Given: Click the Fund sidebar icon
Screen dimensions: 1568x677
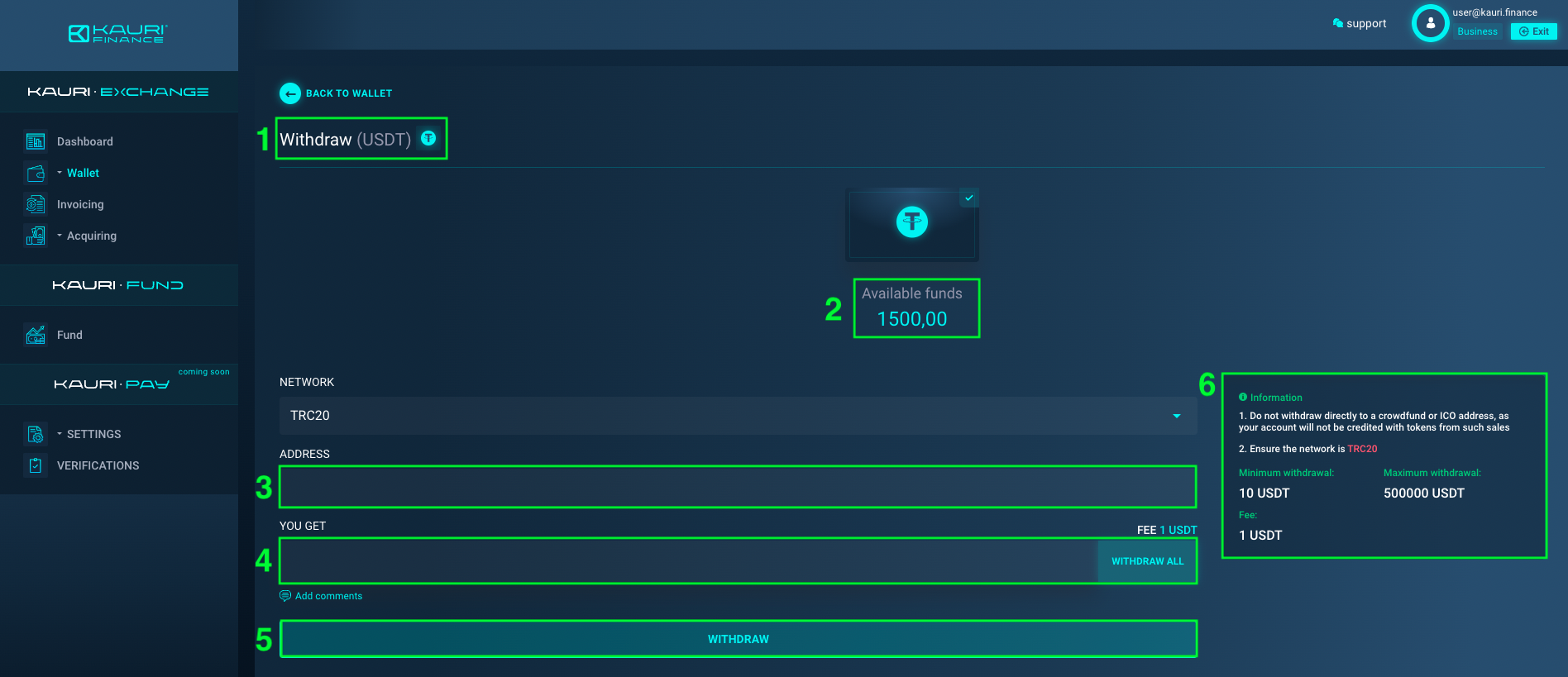Looking at the screenshot, I should pyautogui.click(x=36, y=335).
